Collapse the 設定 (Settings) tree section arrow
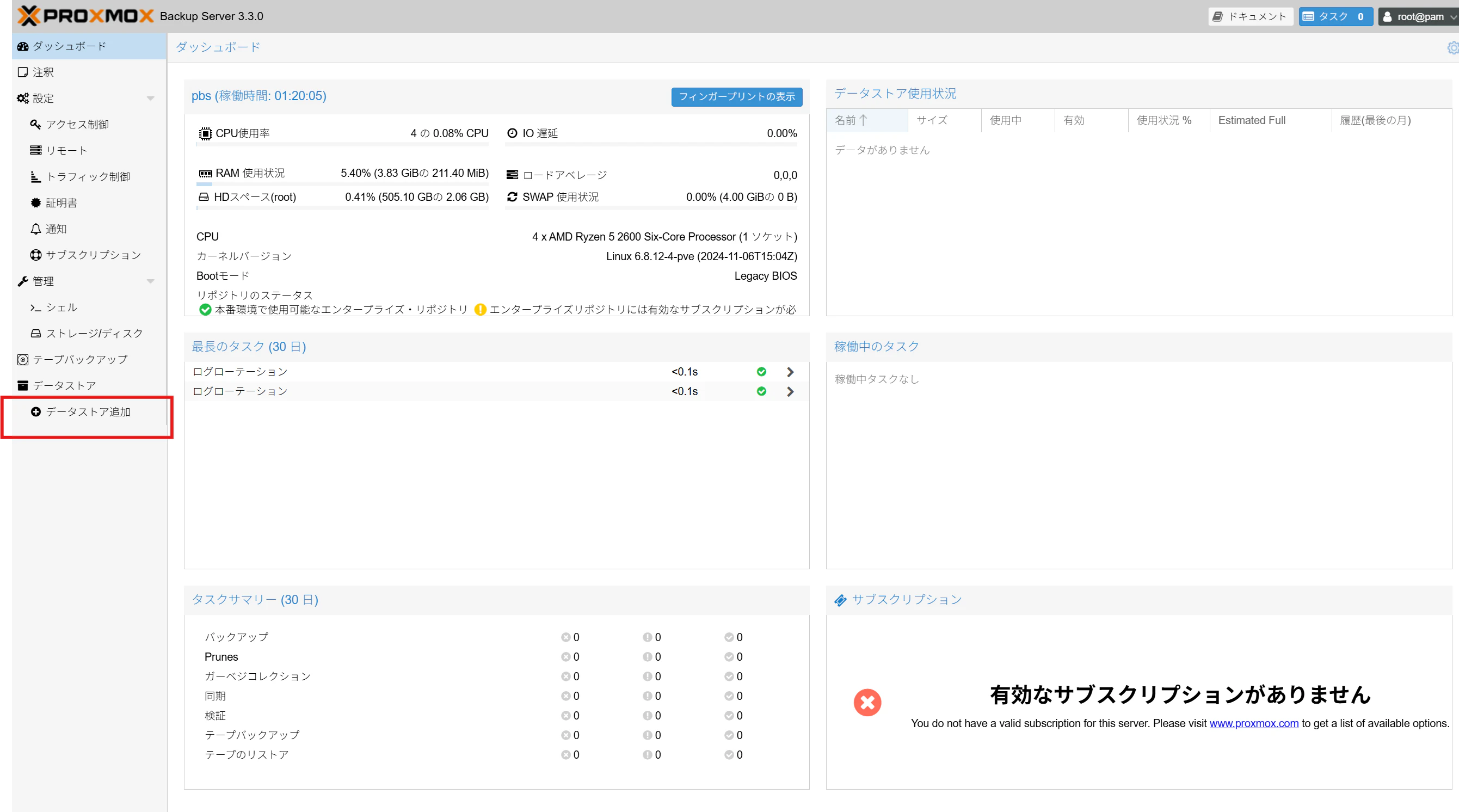This screenshot has width=1459, height=812. coord(151,99)
